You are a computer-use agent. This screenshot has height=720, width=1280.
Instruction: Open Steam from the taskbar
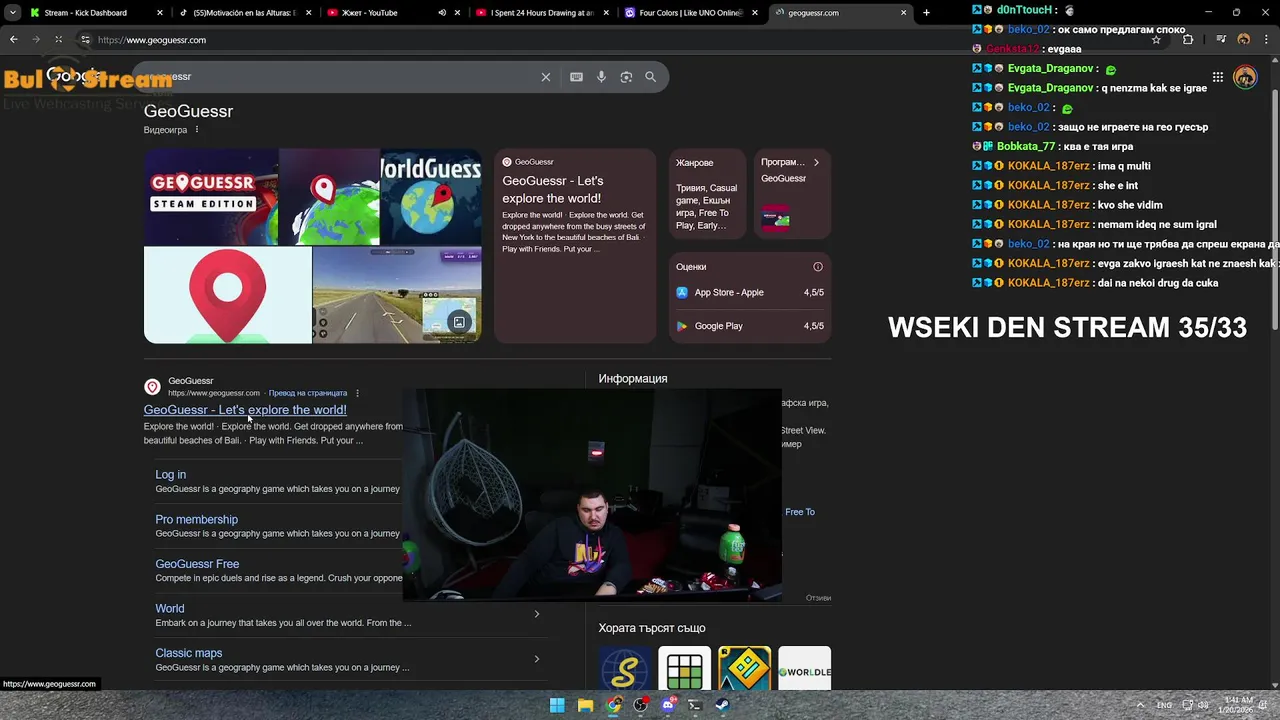click(722, 705)
